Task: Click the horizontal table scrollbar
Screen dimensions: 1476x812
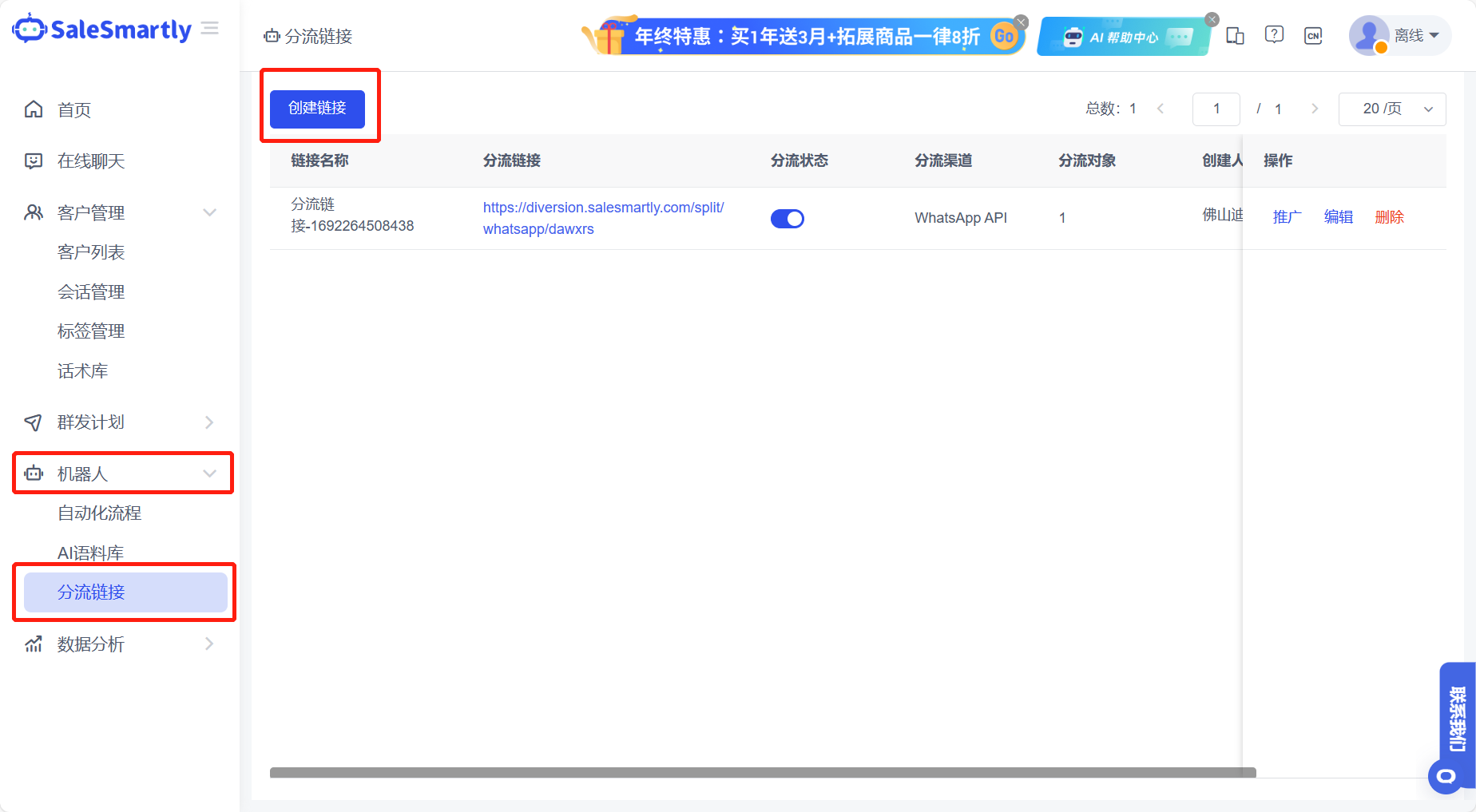Action: pyautogui.click(x=762, y=773)
